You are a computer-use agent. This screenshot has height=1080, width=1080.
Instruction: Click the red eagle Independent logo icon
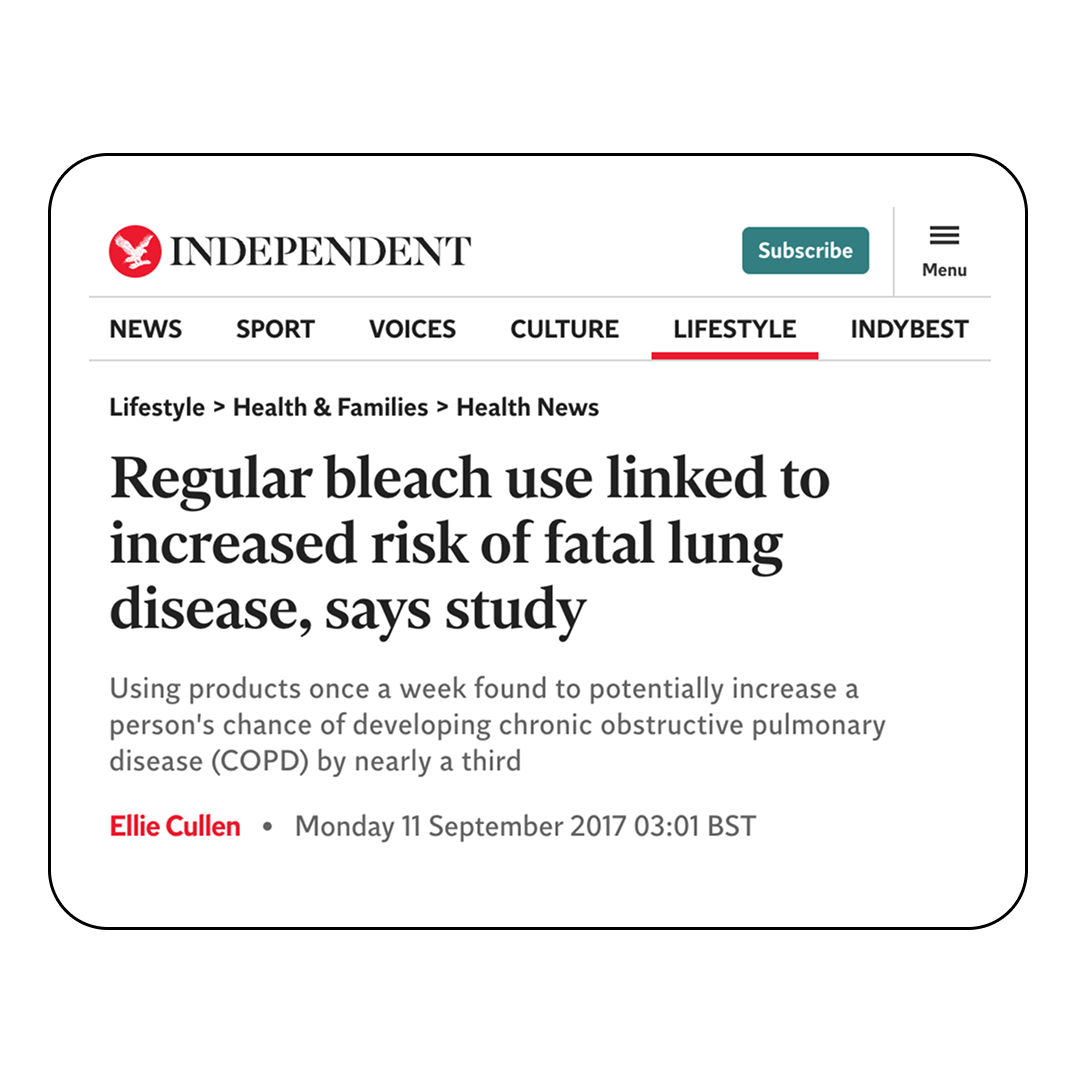(135, 251)
